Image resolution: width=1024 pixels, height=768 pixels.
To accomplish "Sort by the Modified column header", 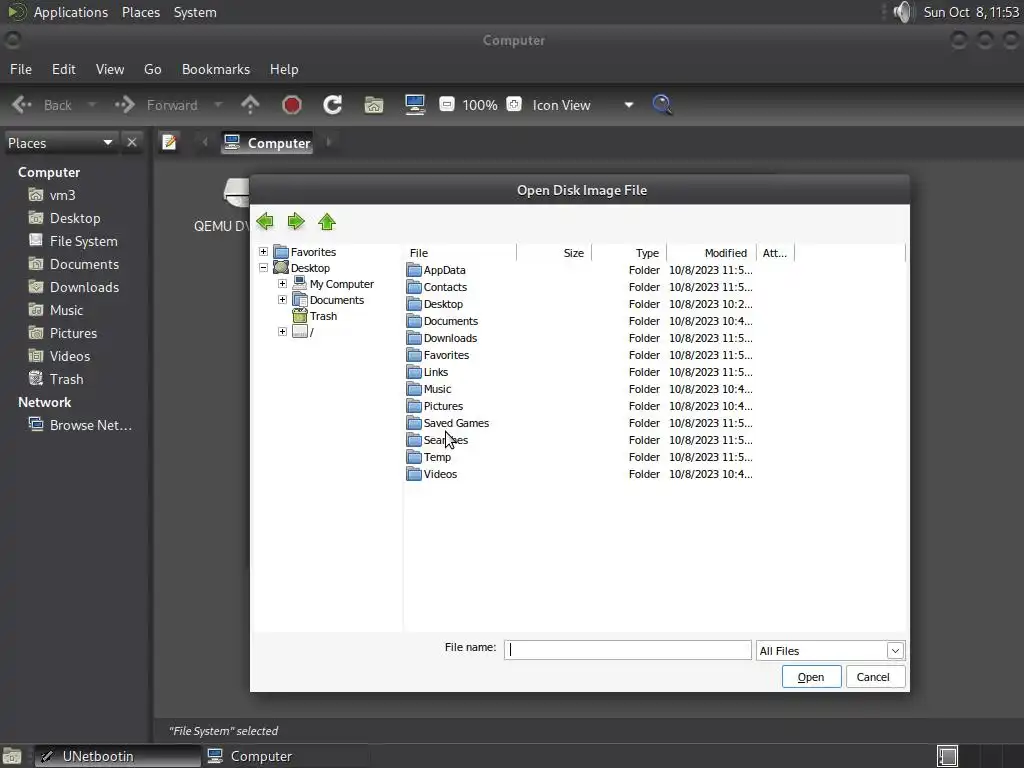I will click(x=711, y=253).
